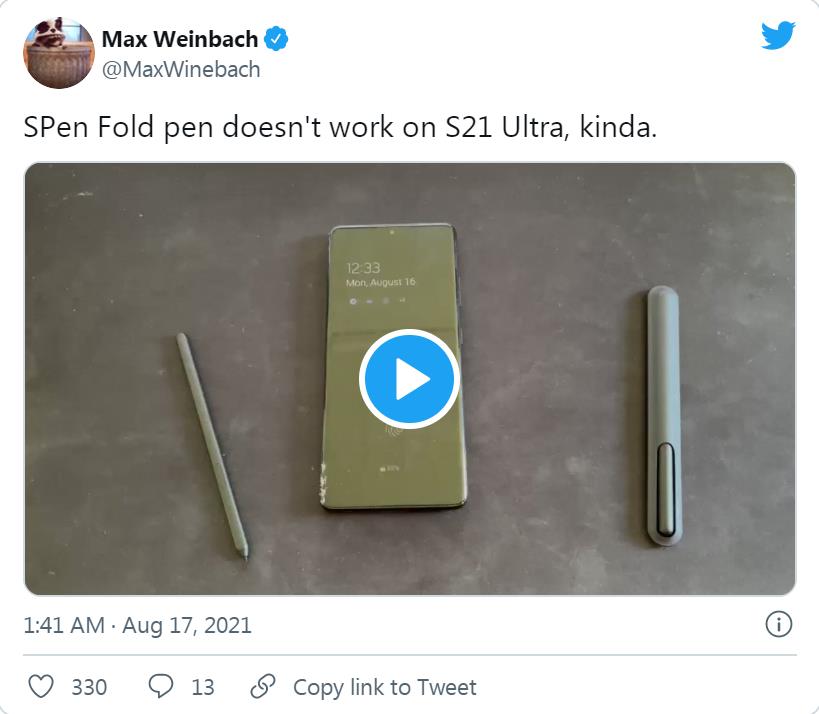Click the 1:41 AM time stamp
The image size is (819, 714).
tap(64, 625)
